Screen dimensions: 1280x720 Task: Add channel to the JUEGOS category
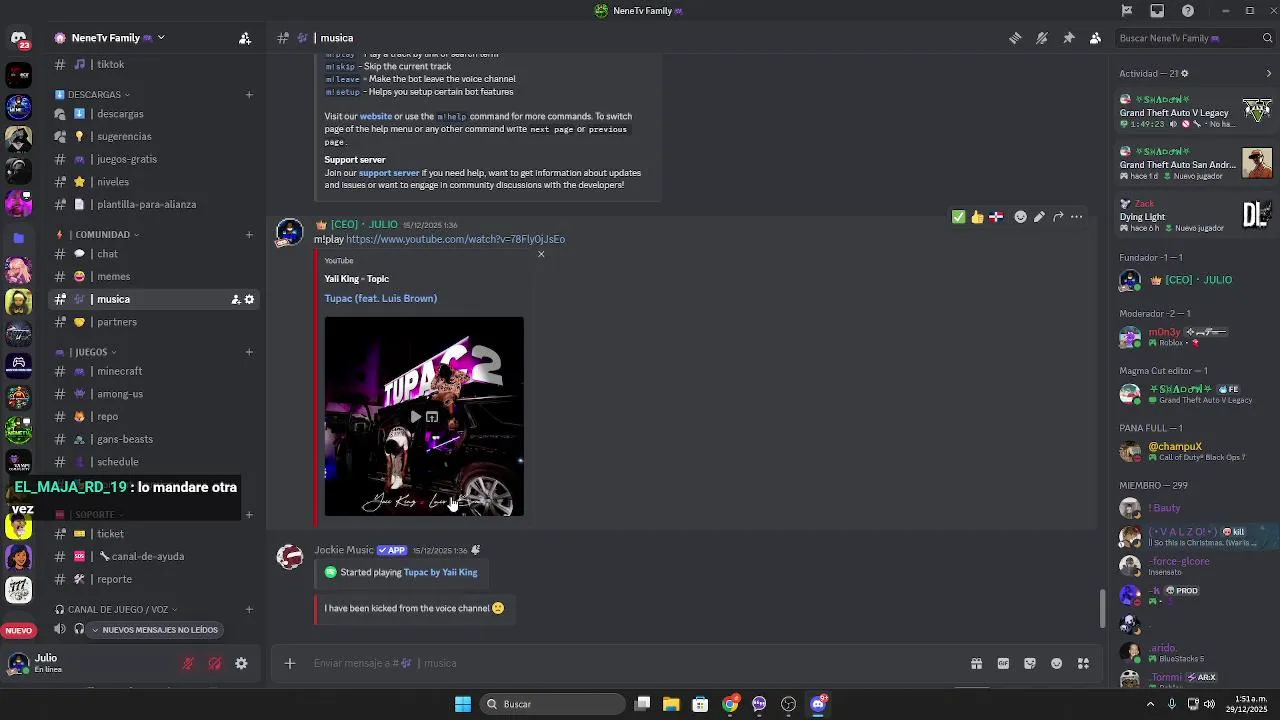pos(249,352)
